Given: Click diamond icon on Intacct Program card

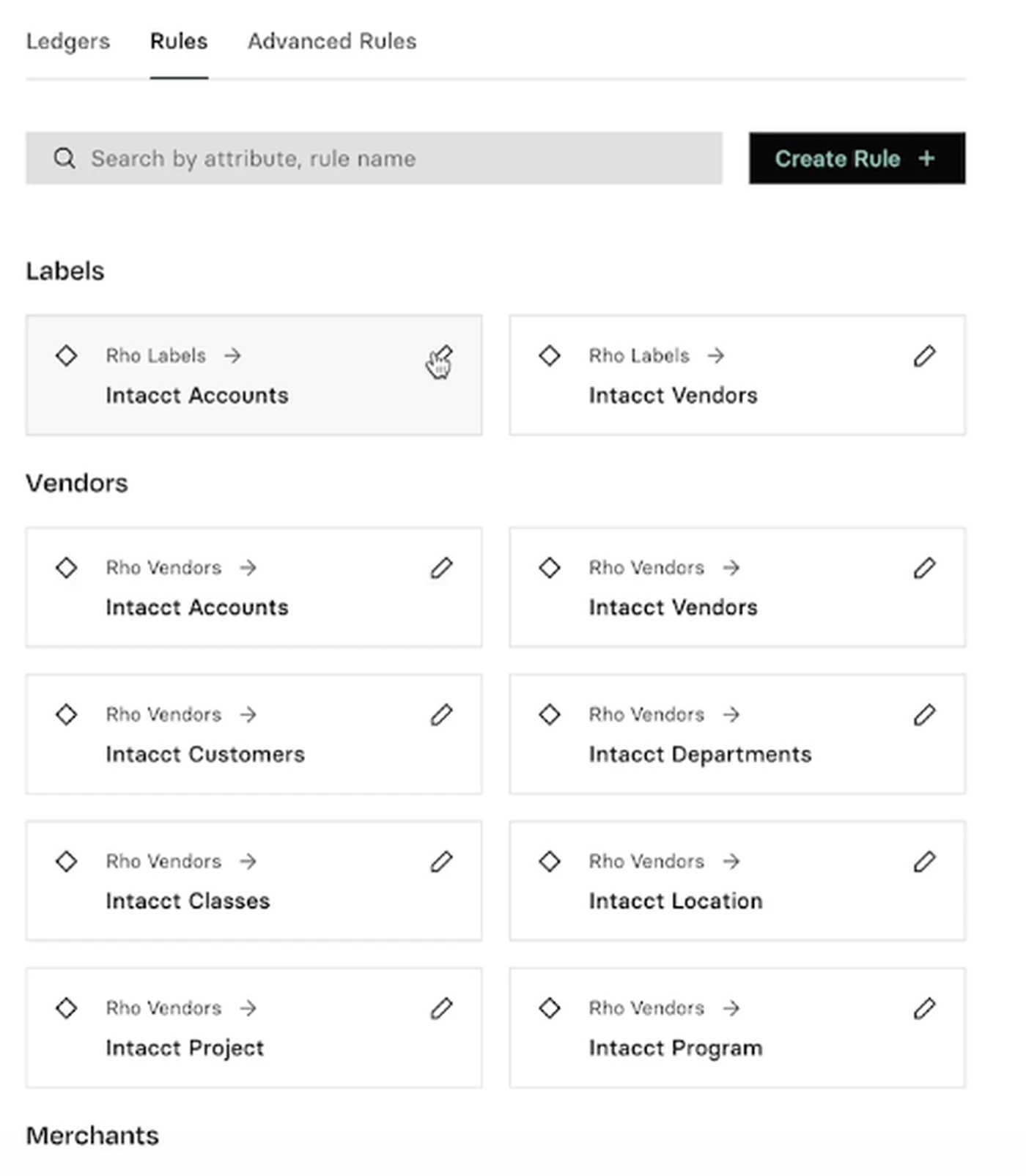Looking at the screenshot, I should coord(550,1008).
